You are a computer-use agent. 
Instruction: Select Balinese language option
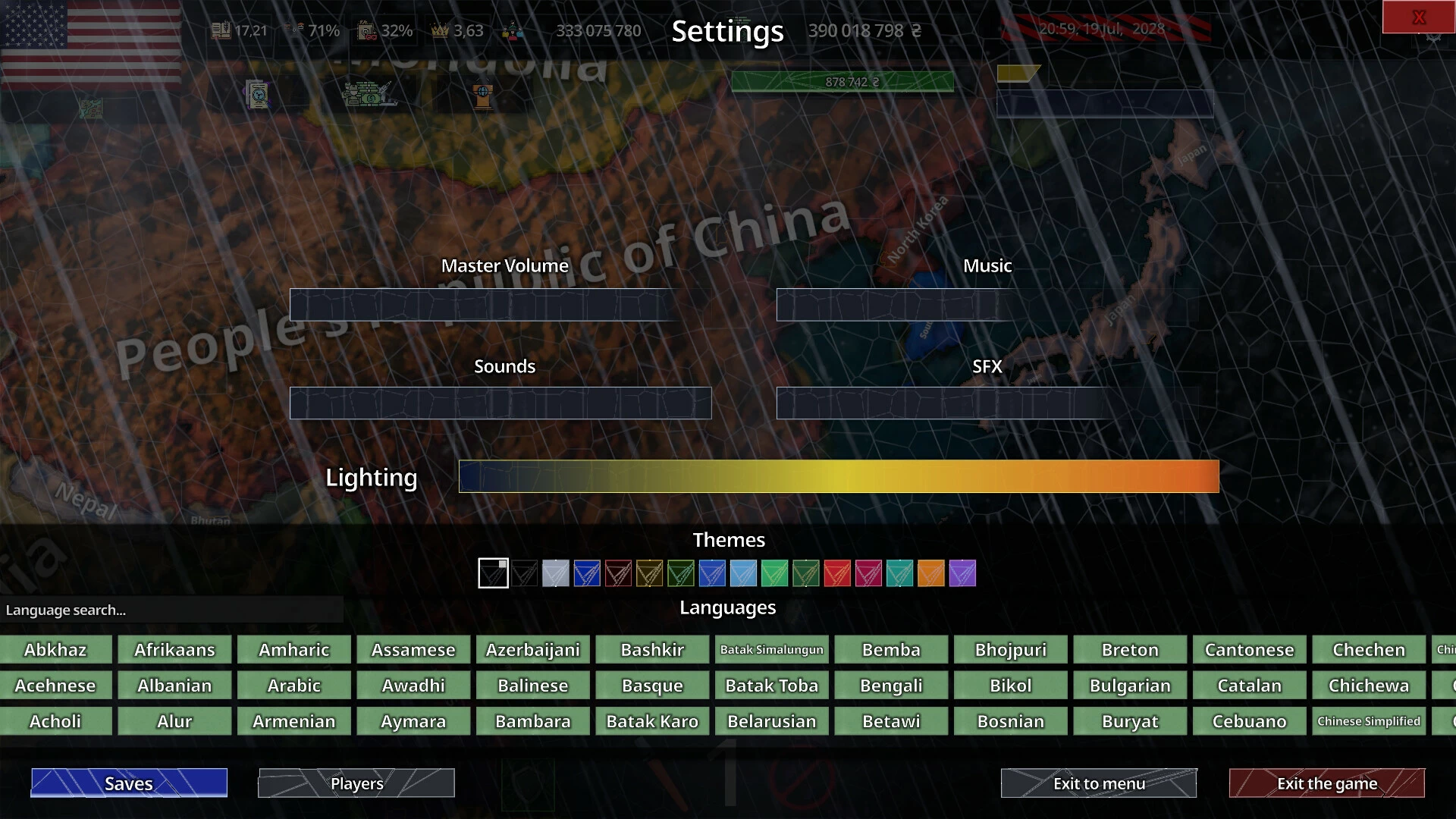pos(533,686)
